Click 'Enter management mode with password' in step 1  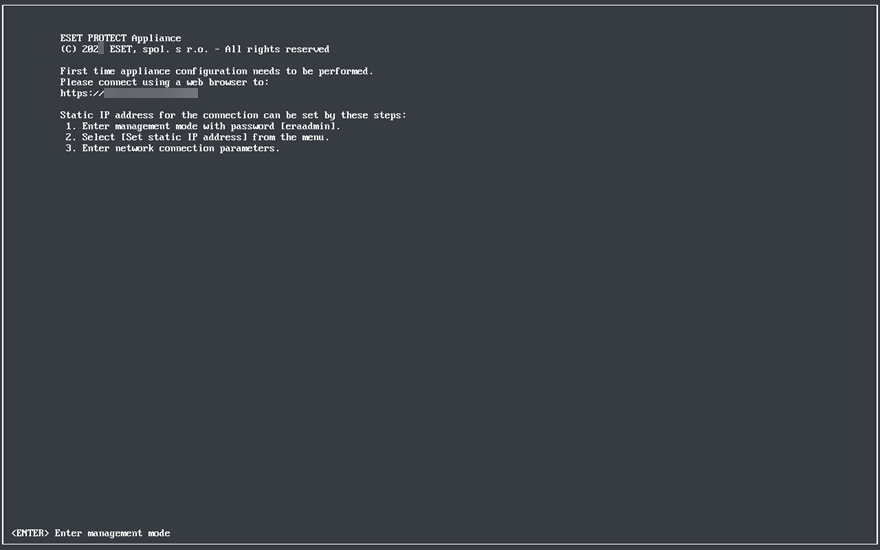(178, 127)
